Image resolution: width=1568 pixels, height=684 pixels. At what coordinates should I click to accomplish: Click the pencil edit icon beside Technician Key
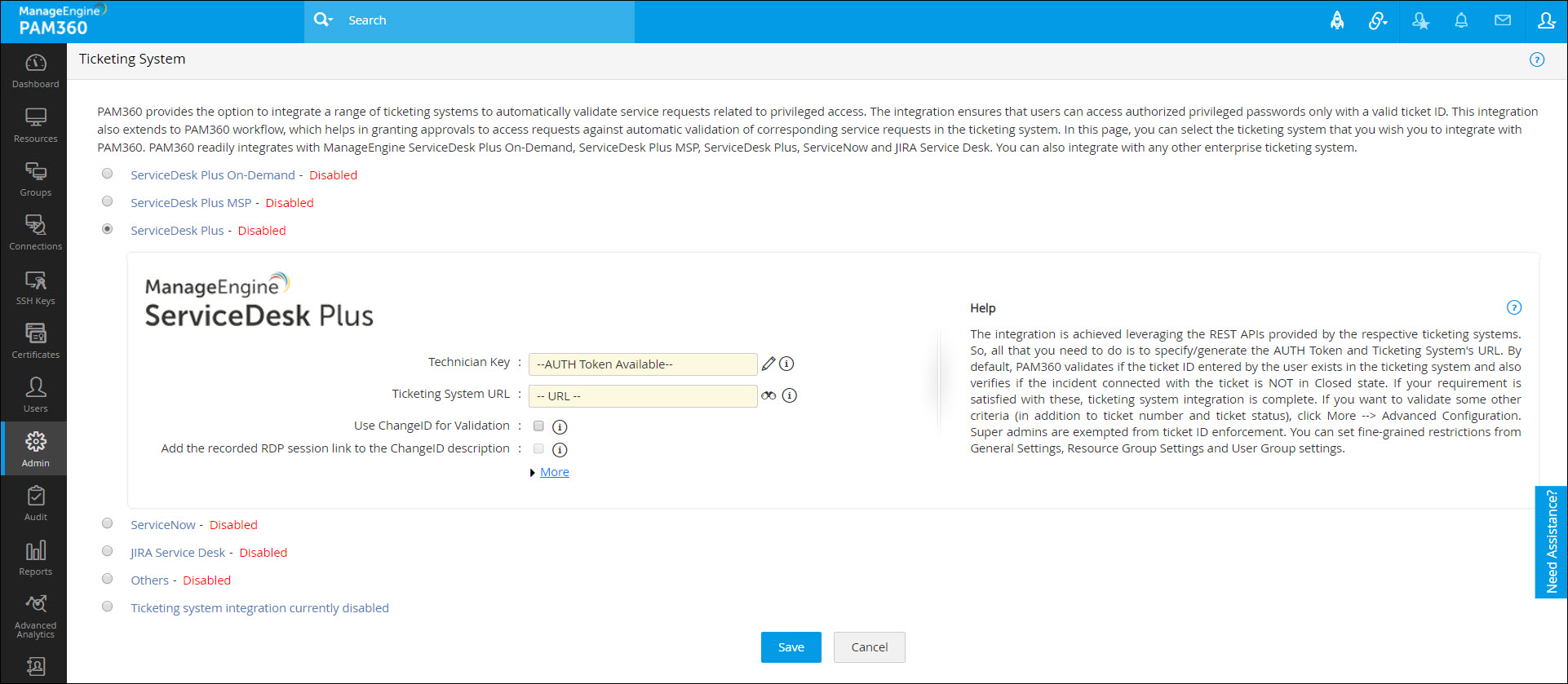(768, 364)
